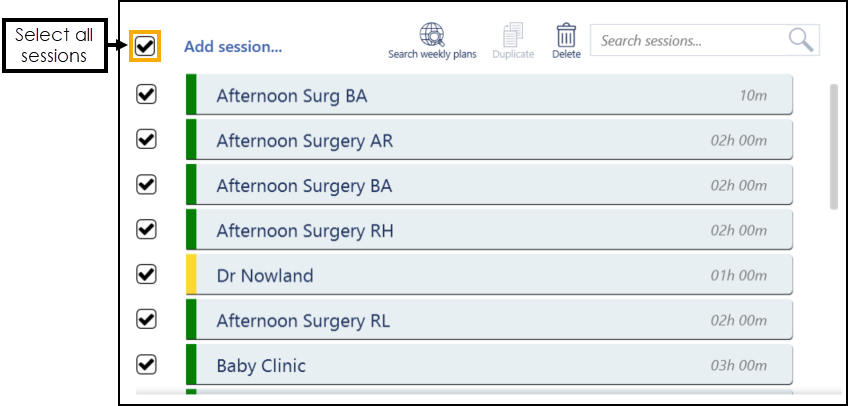848x406 pixels.
Task: Uncheck the Dr Nowland session checkbox
Action: coord(146,275)
